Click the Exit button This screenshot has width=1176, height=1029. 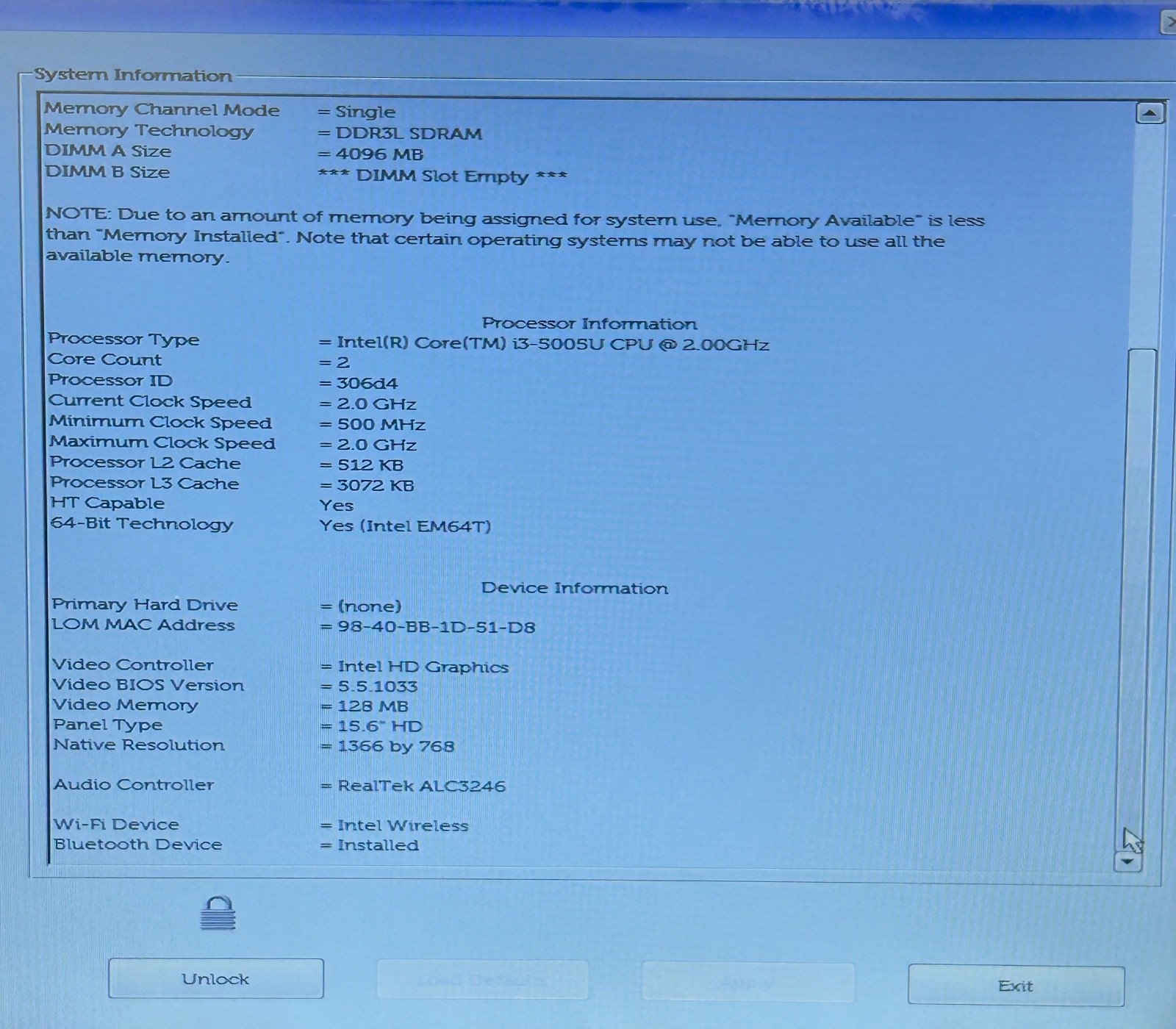pyautogui.click(x=1016, y=986)
